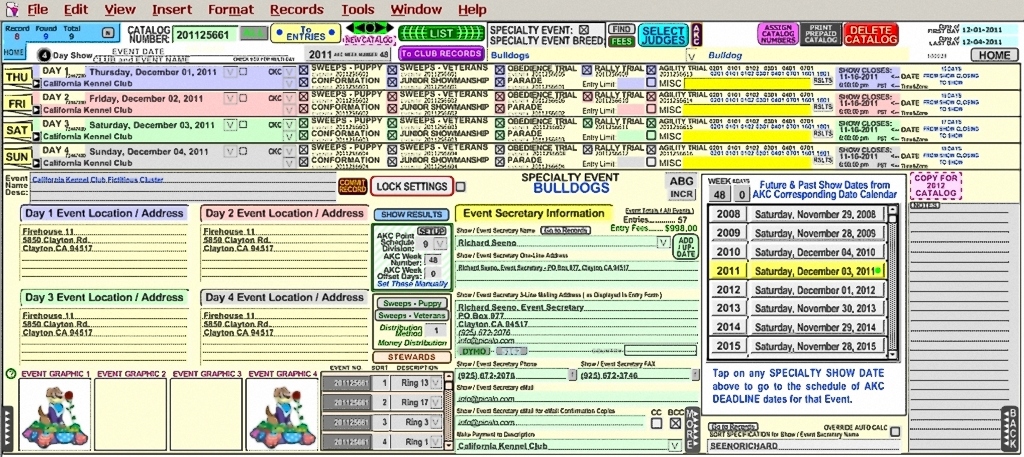
Task: Toggle Friday Rally Trial checkbox
Action: [586, 96]
